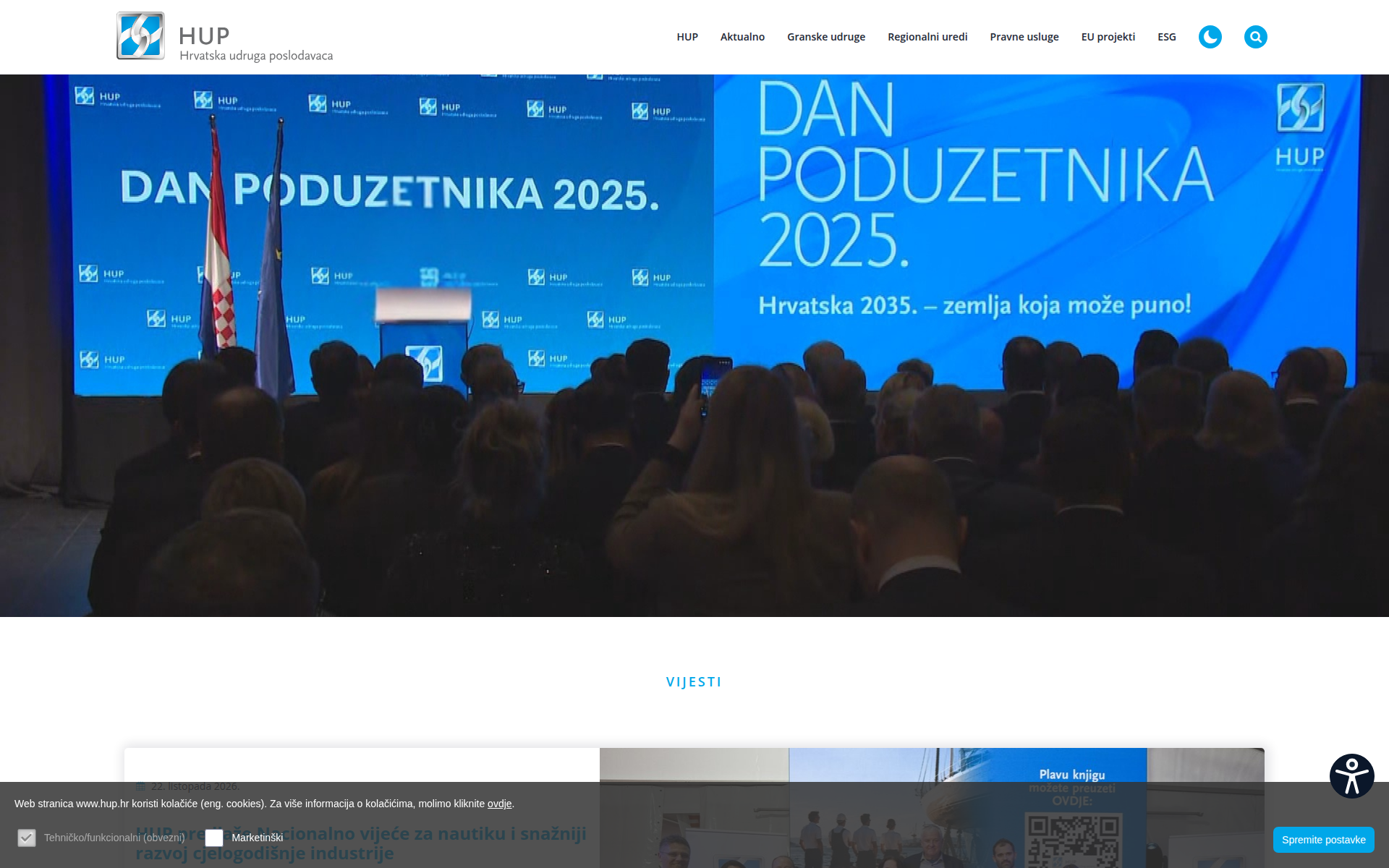
Task: Open the Nacionalno vijeće za nautiku headline
Action: point(361,843)
